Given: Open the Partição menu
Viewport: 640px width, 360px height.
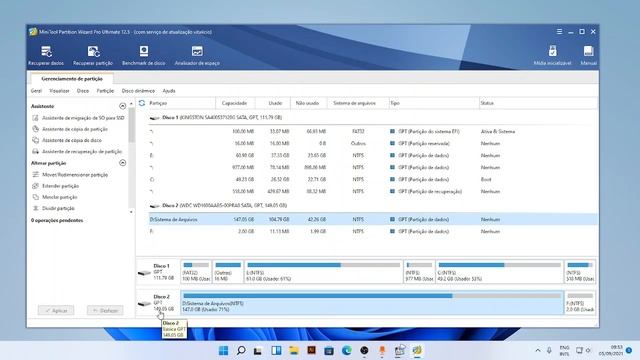Looking at the screenshot, I should [105, 91].
